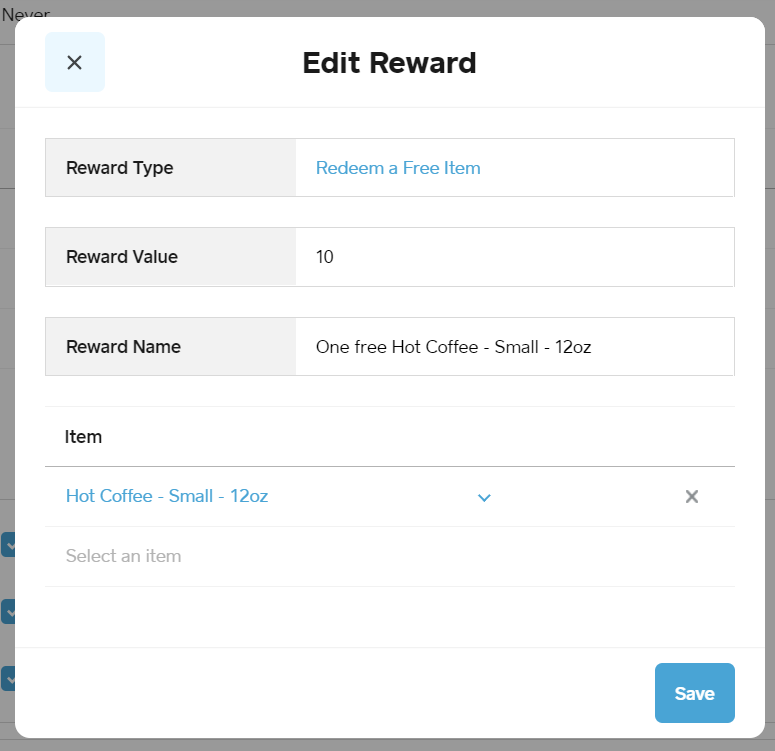Click into the Reward Name text field
This screenshot has height=751, width=775.
click(x=514, y=347)
